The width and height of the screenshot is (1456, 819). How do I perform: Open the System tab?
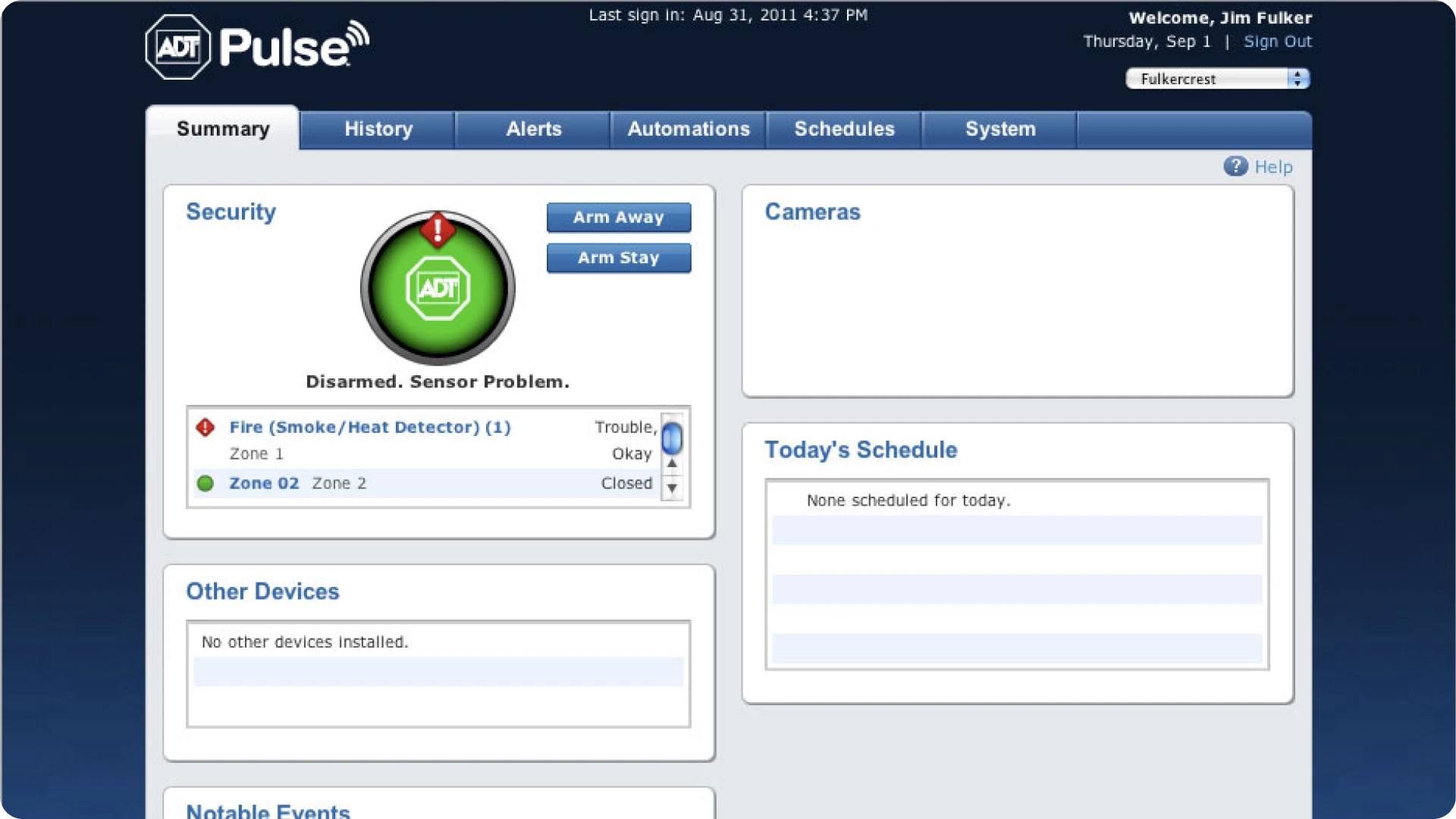[1000, 129]
